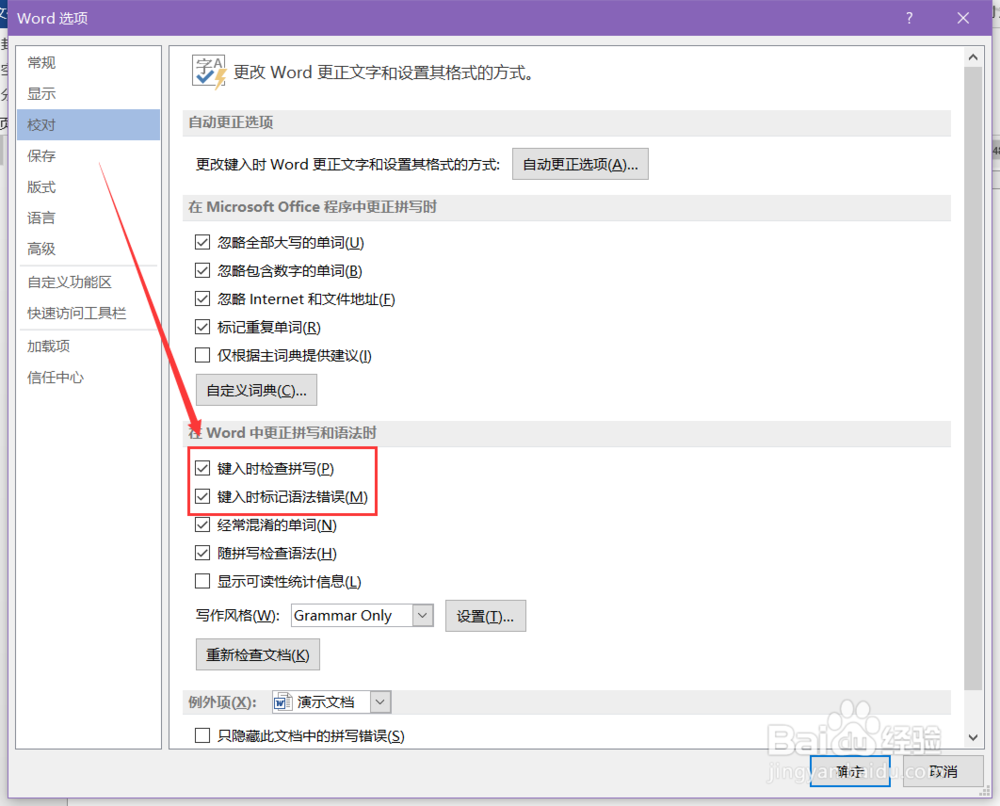
Task: Click the scrollbar up arrow
Action: 973,57
